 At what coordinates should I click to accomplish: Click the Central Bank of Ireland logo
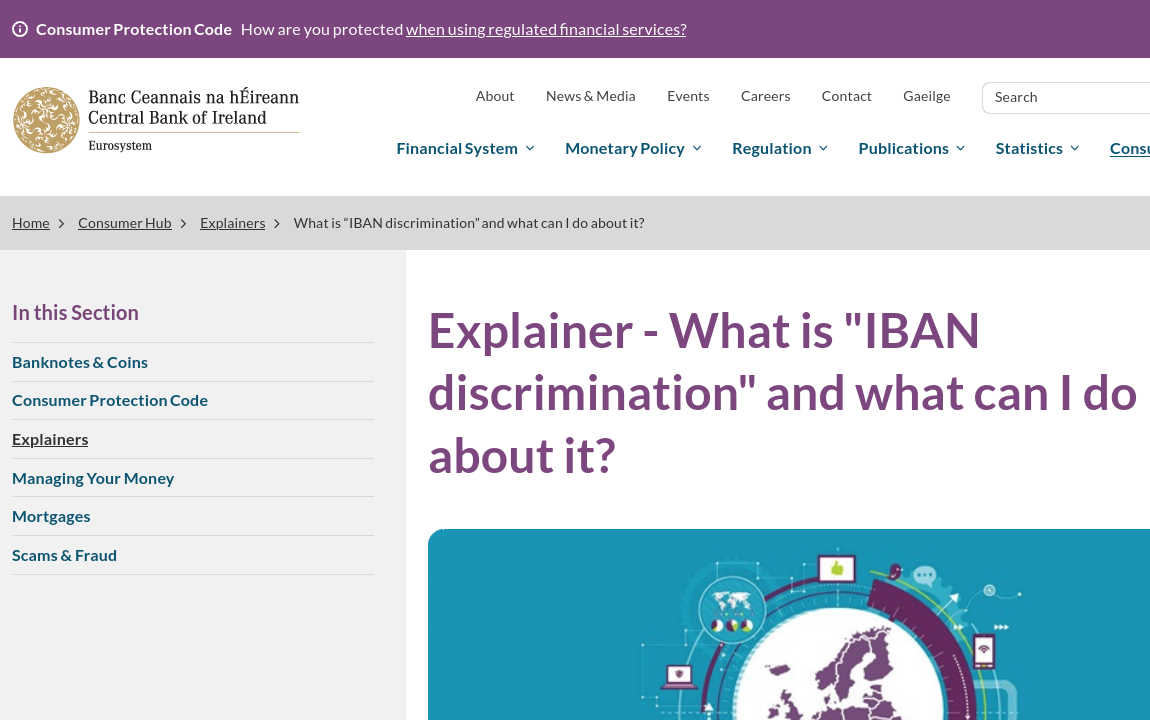(x=155, y=120)
